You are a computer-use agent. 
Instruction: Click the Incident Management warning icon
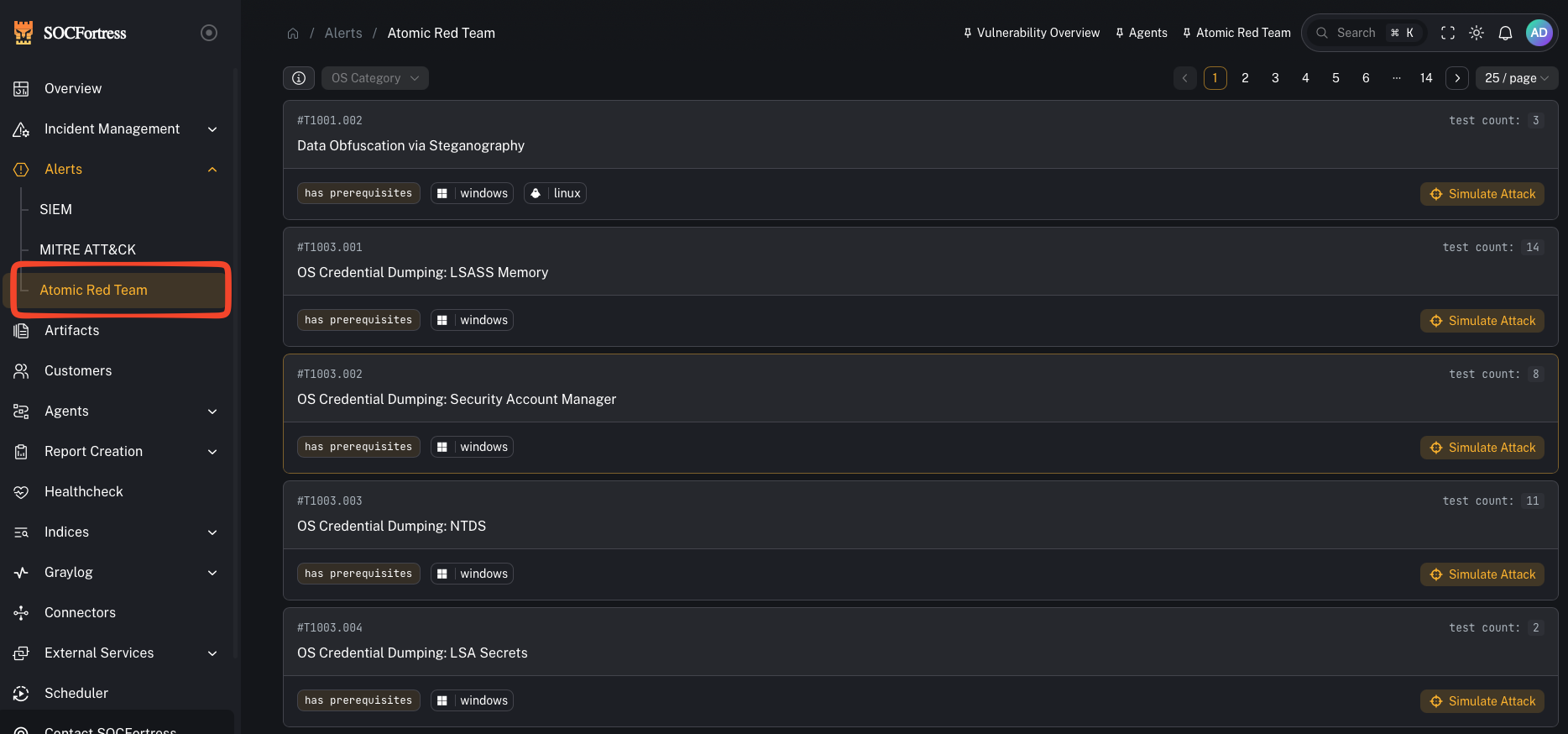point(21,129)
